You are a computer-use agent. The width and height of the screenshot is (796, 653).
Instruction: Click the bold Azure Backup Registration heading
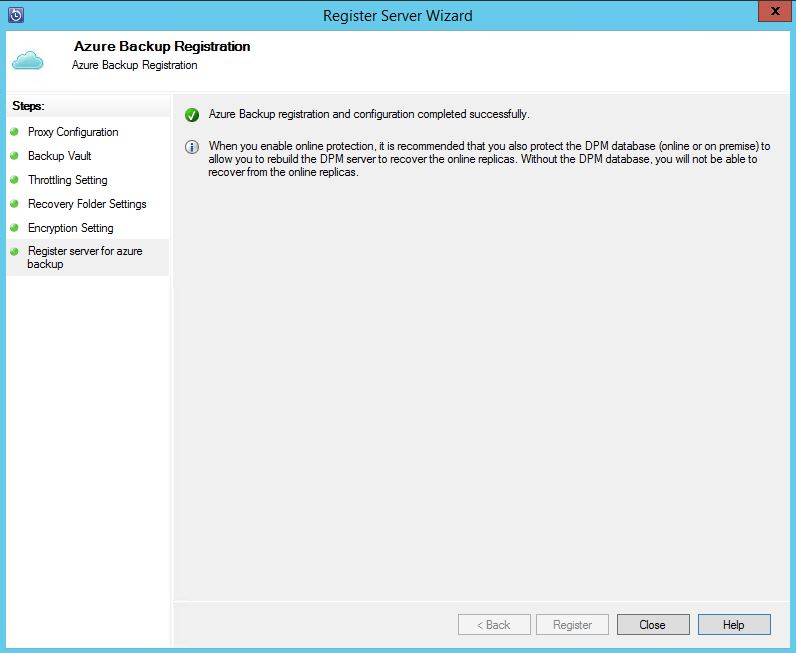(x=162, y=46)
